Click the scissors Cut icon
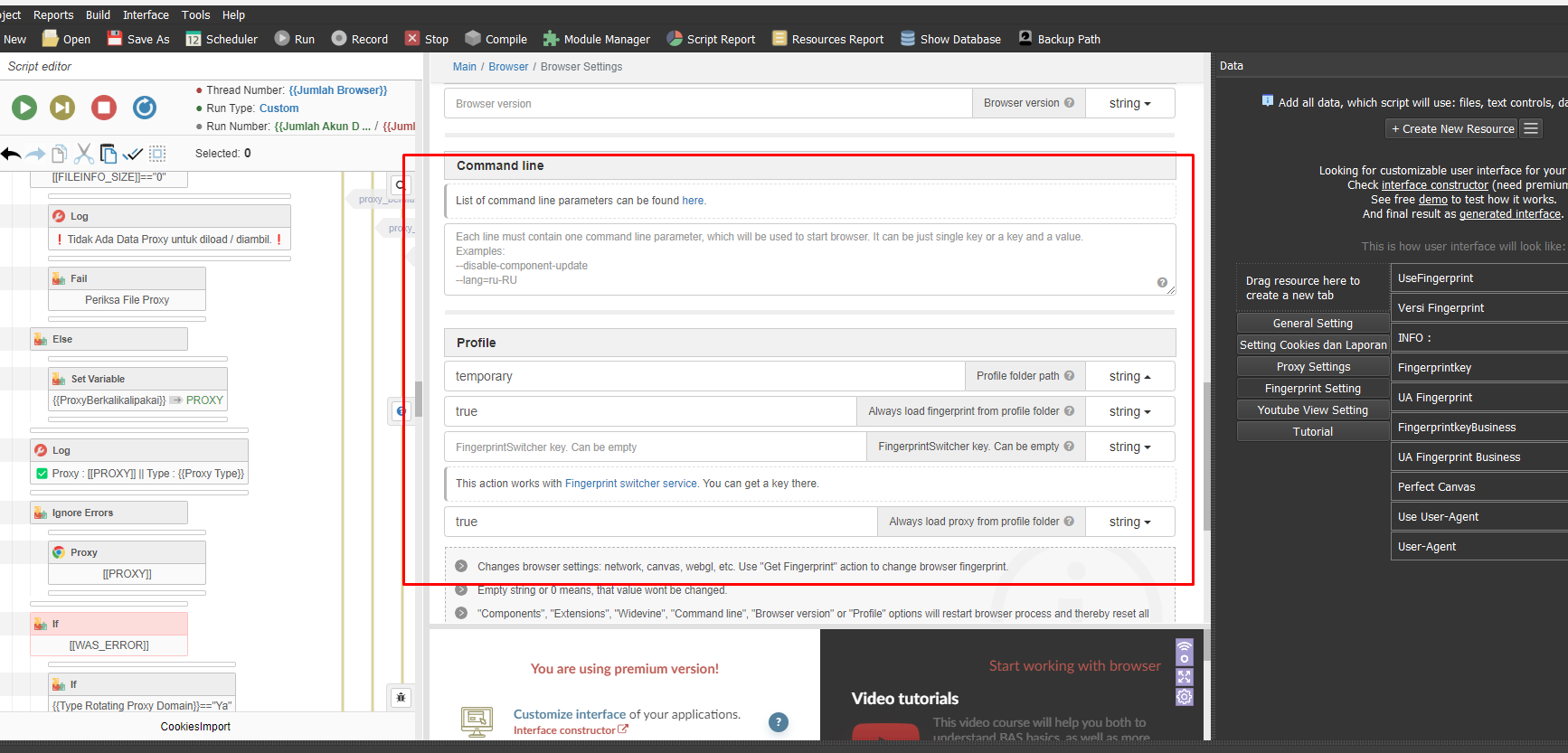Viewport: 1568px width, 753px height. click(83, 154)
